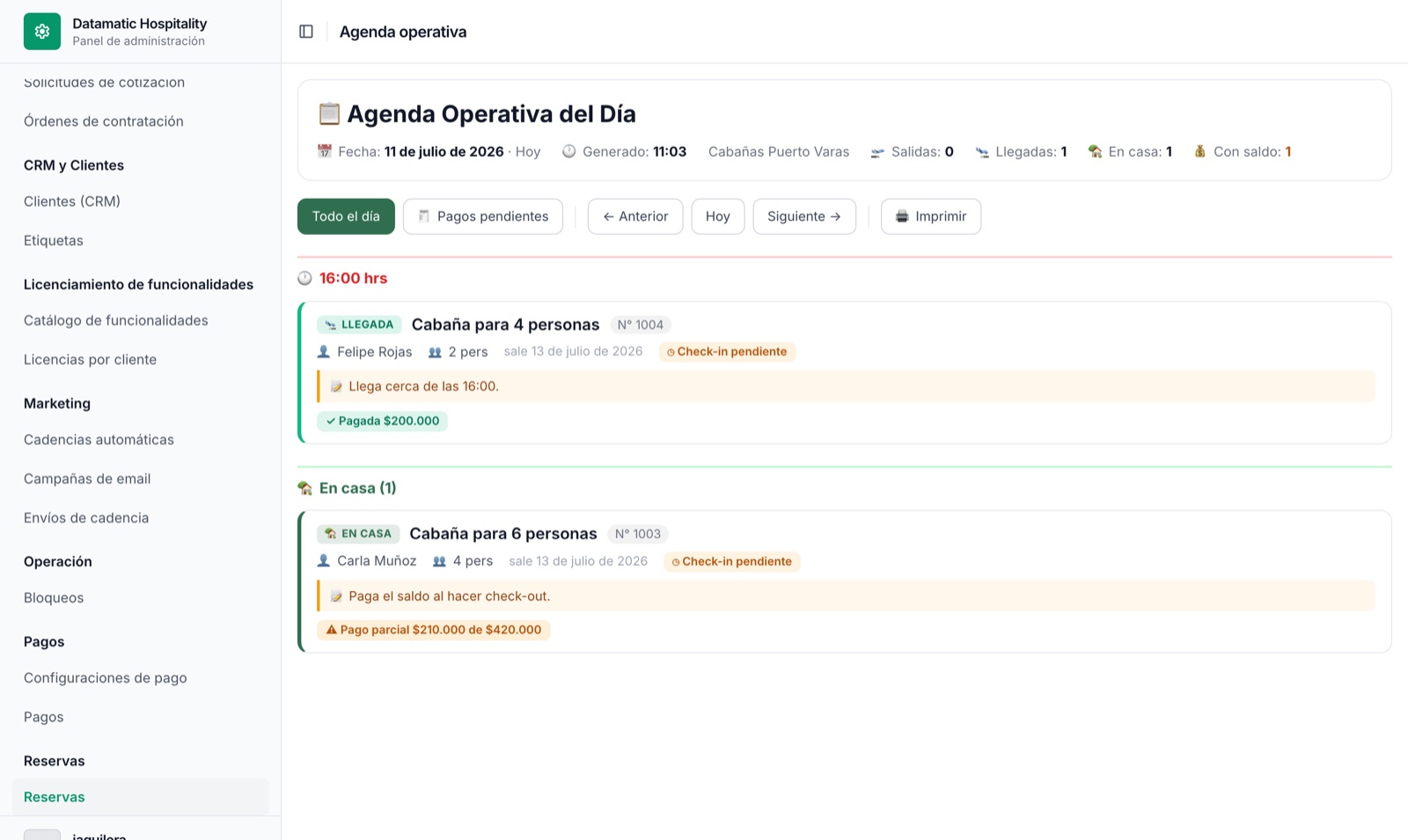
Task: Click the Datamatic Hospitality gear logo
Action: click(x=42, y=32)
